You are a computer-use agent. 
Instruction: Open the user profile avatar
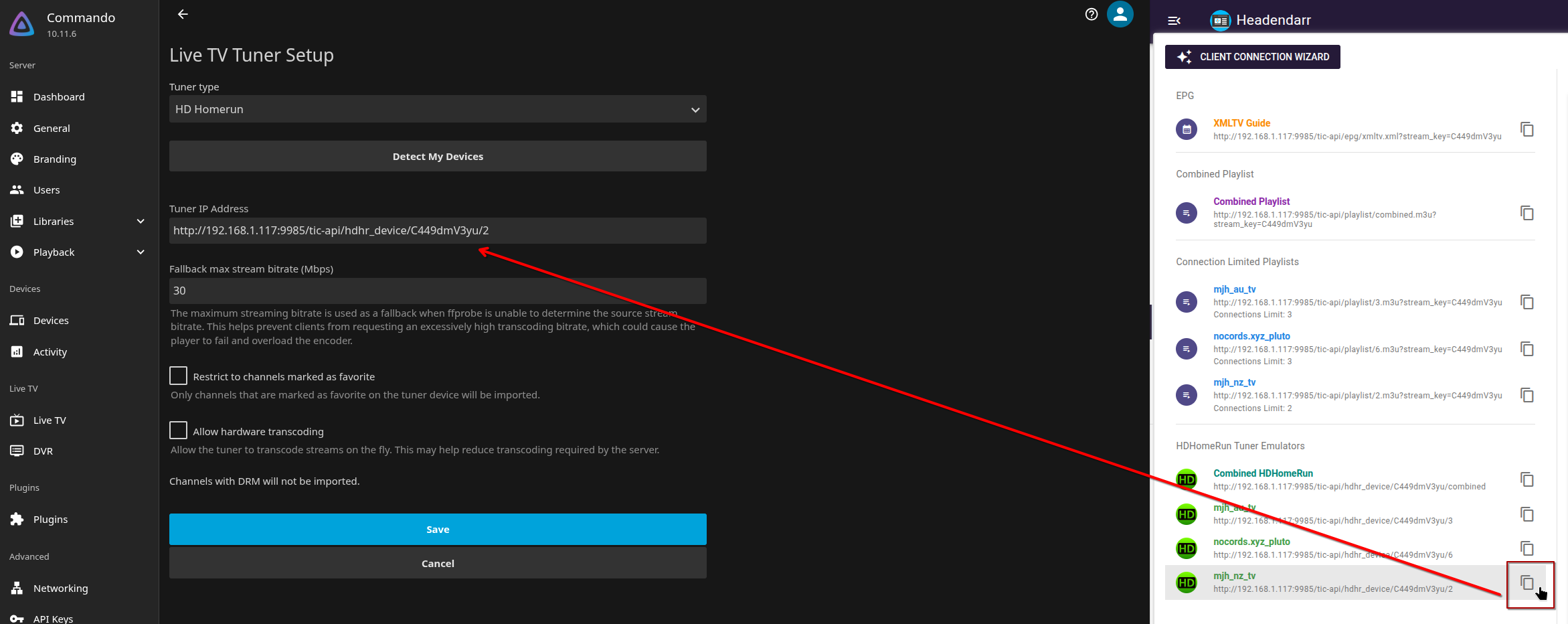[1120, 14]
